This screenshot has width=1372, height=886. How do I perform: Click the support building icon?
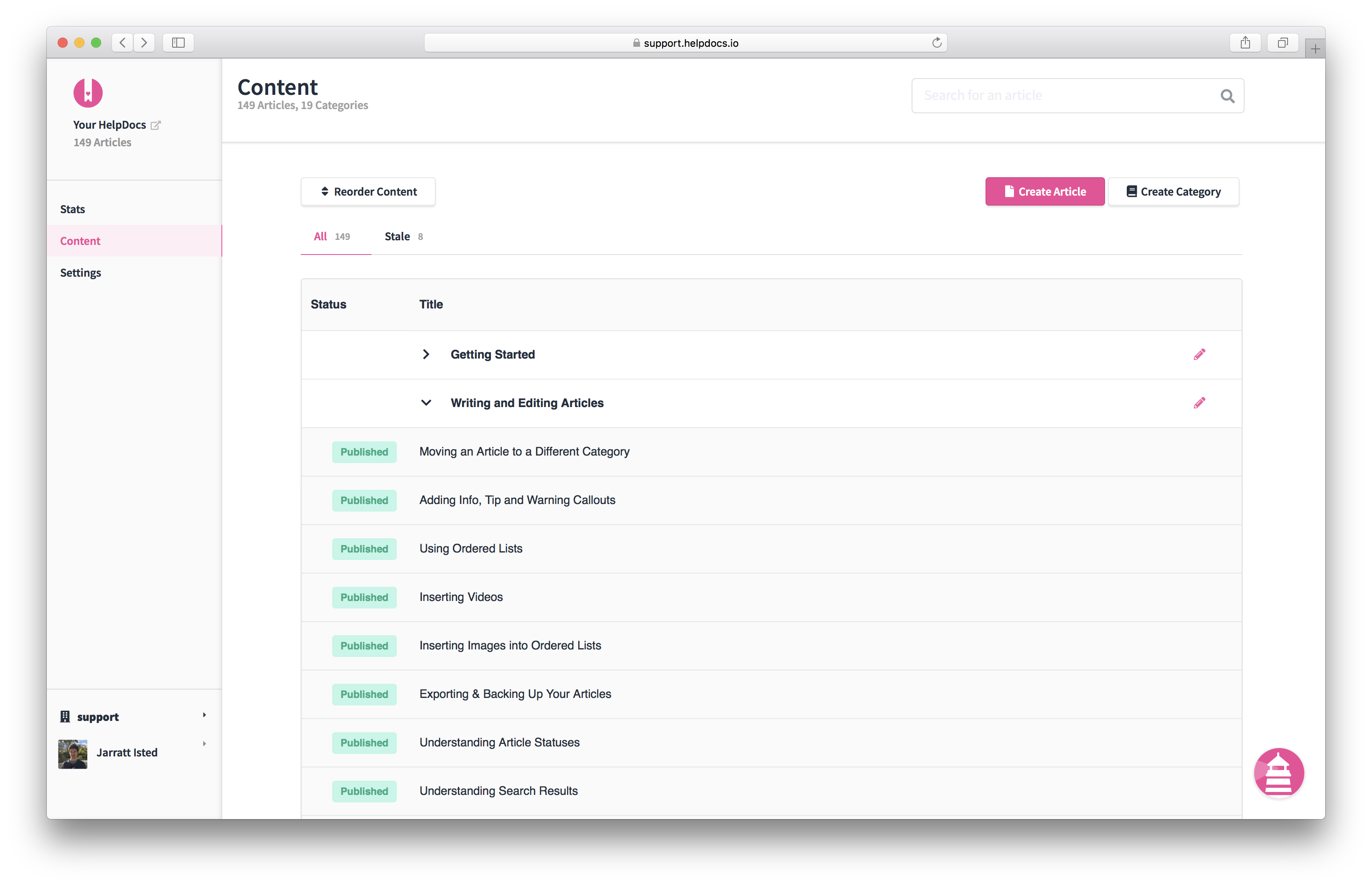pyautogui.click(x=65, y=716)
